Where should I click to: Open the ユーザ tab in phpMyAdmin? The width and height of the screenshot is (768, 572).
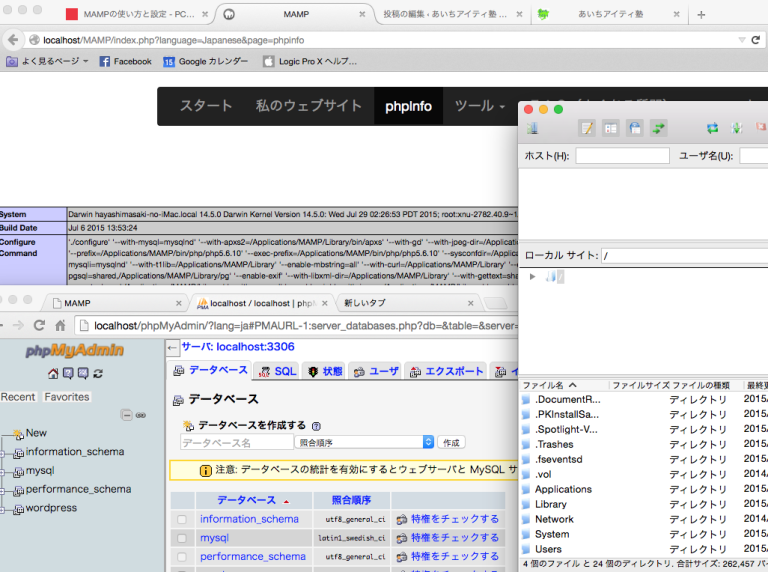[376, 371]
